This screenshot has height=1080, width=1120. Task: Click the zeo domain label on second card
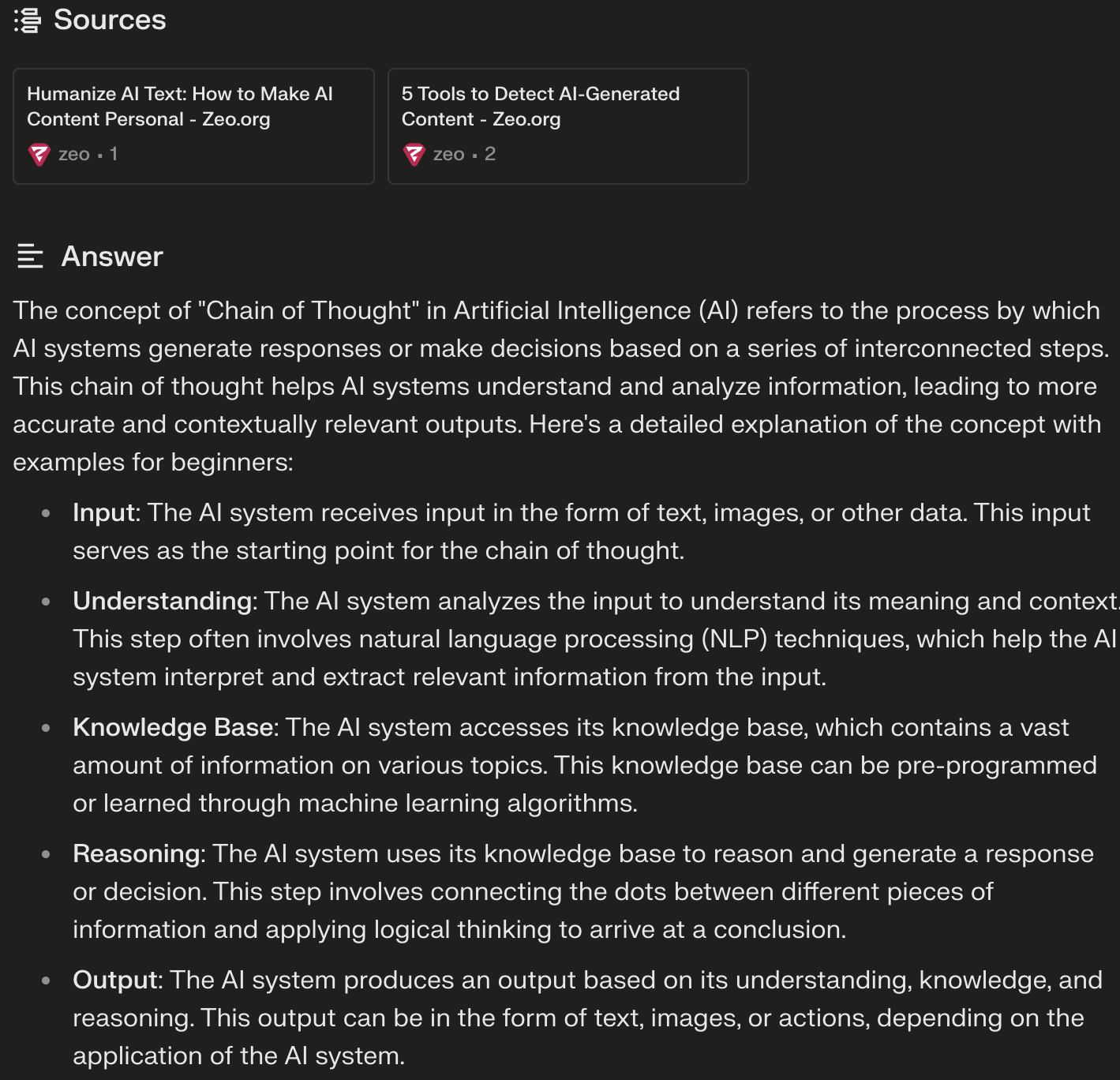pyautogui.click(x=449, y=154)
